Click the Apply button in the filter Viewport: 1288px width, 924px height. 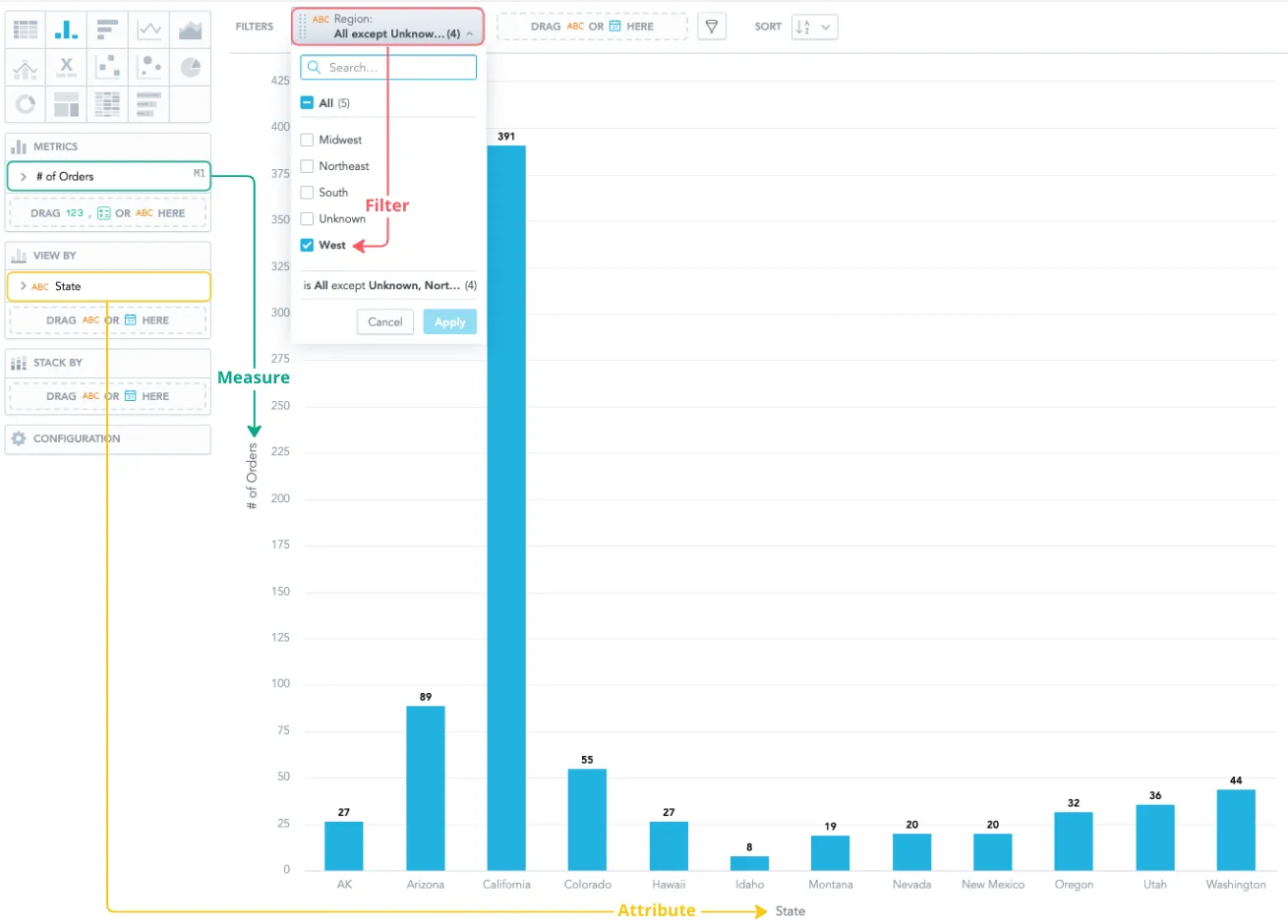tap(449, 321)
